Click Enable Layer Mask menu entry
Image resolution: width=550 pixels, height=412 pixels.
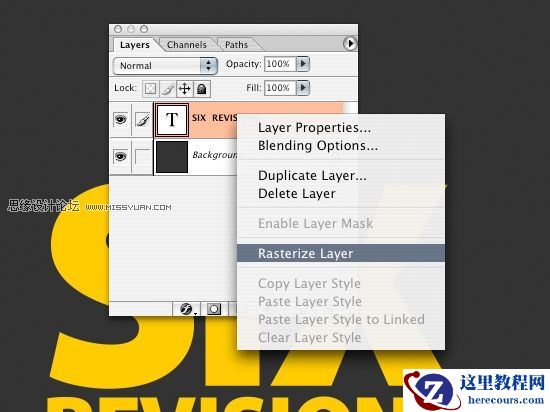point(315,223)
